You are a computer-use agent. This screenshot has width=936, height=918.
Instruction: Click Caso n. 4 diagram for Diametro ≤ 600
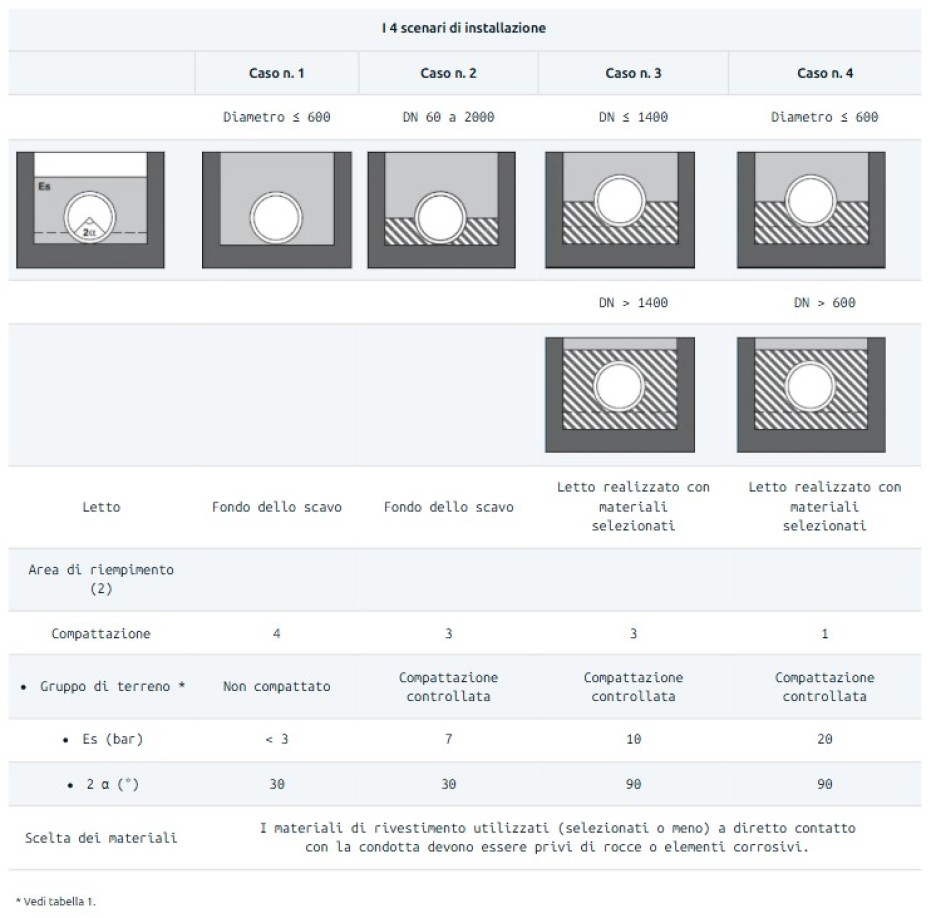point(811,210)
